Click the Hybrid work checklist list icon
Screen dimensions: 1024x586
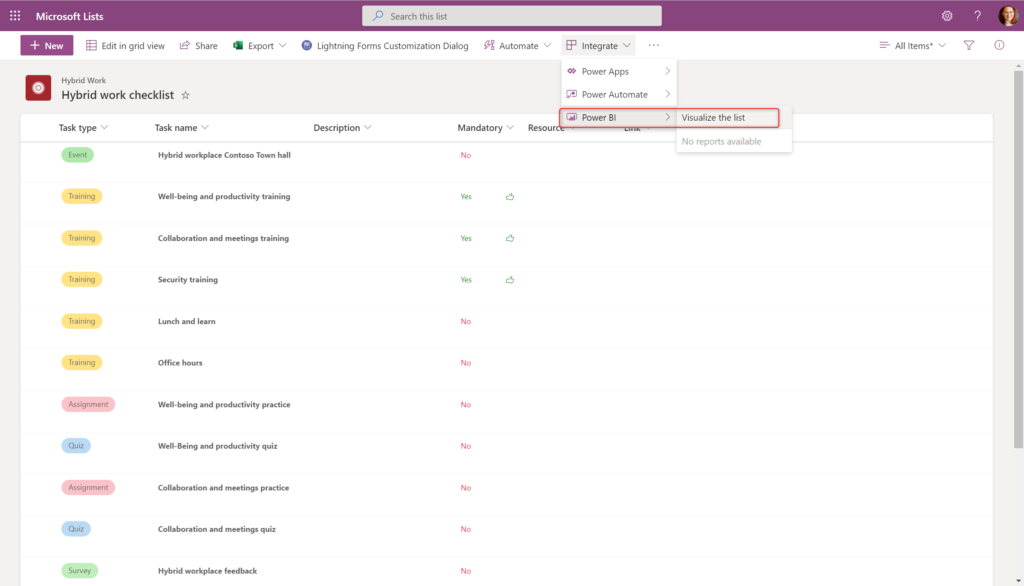pyautogui.click(x=39, y=88)
